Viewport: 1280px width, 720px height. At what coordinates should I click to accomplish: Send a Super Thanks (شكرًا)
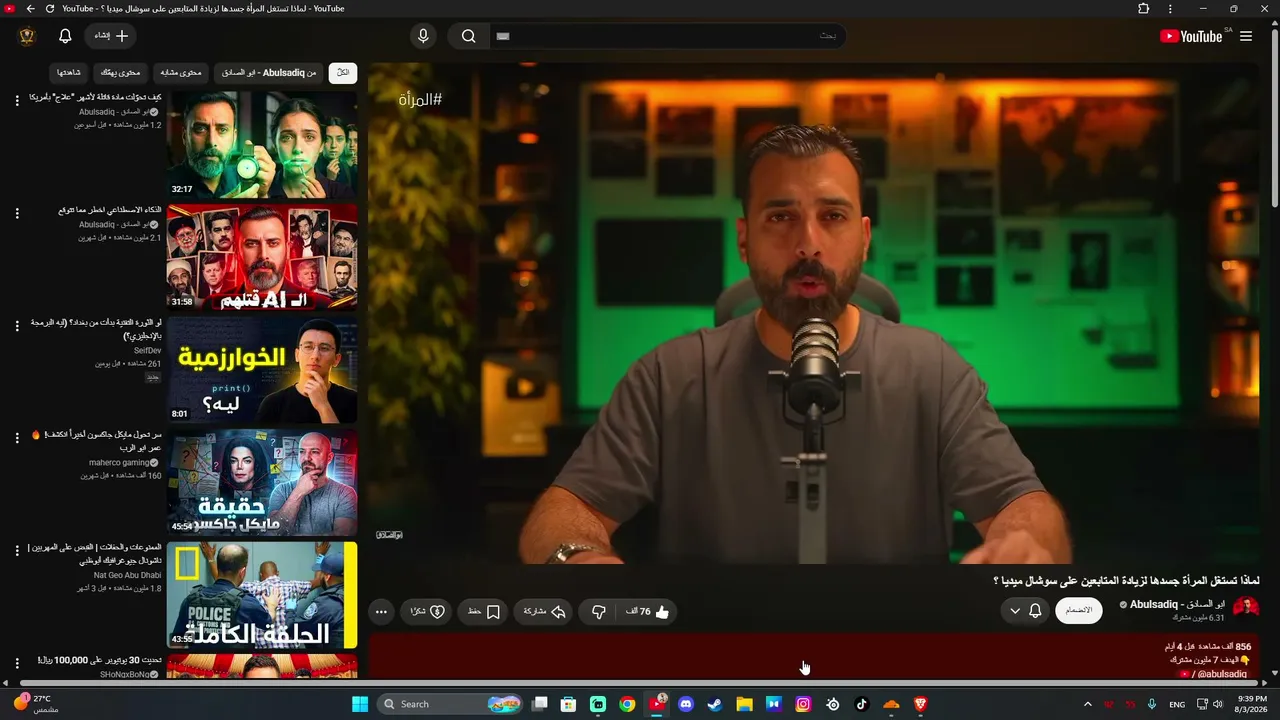[427, 612]
